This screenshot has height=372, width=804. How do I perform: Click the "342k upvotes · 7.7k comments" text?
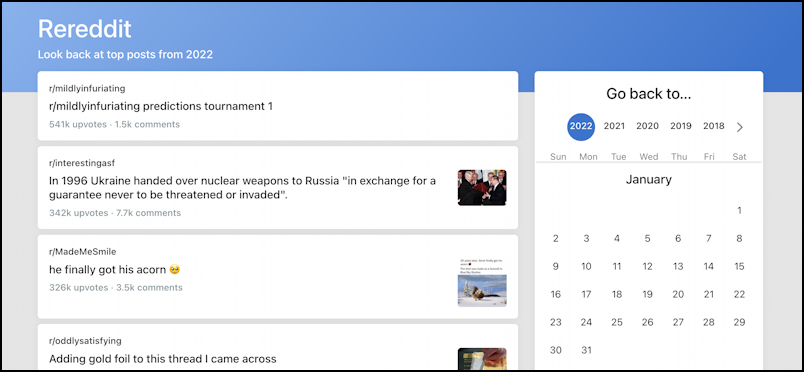pyautogui.click(x=115, y=213)
